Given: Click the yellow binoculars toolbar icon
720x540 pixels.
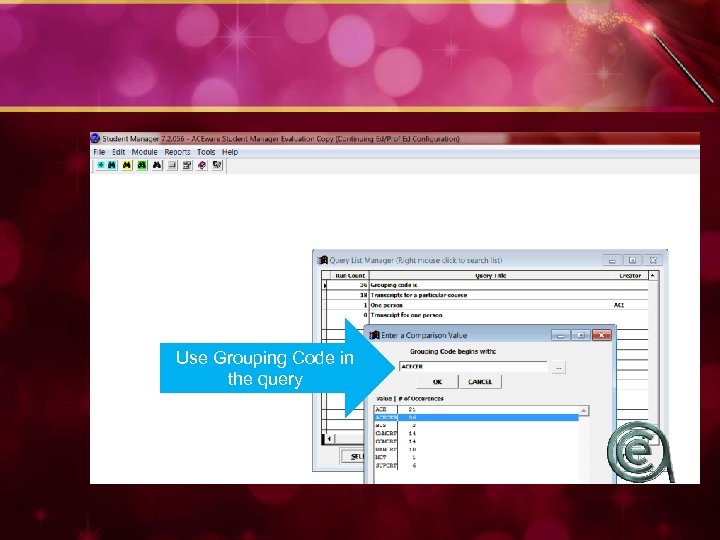Looking at the screenshot, I should pyautogui.click(x=127, y=165).
